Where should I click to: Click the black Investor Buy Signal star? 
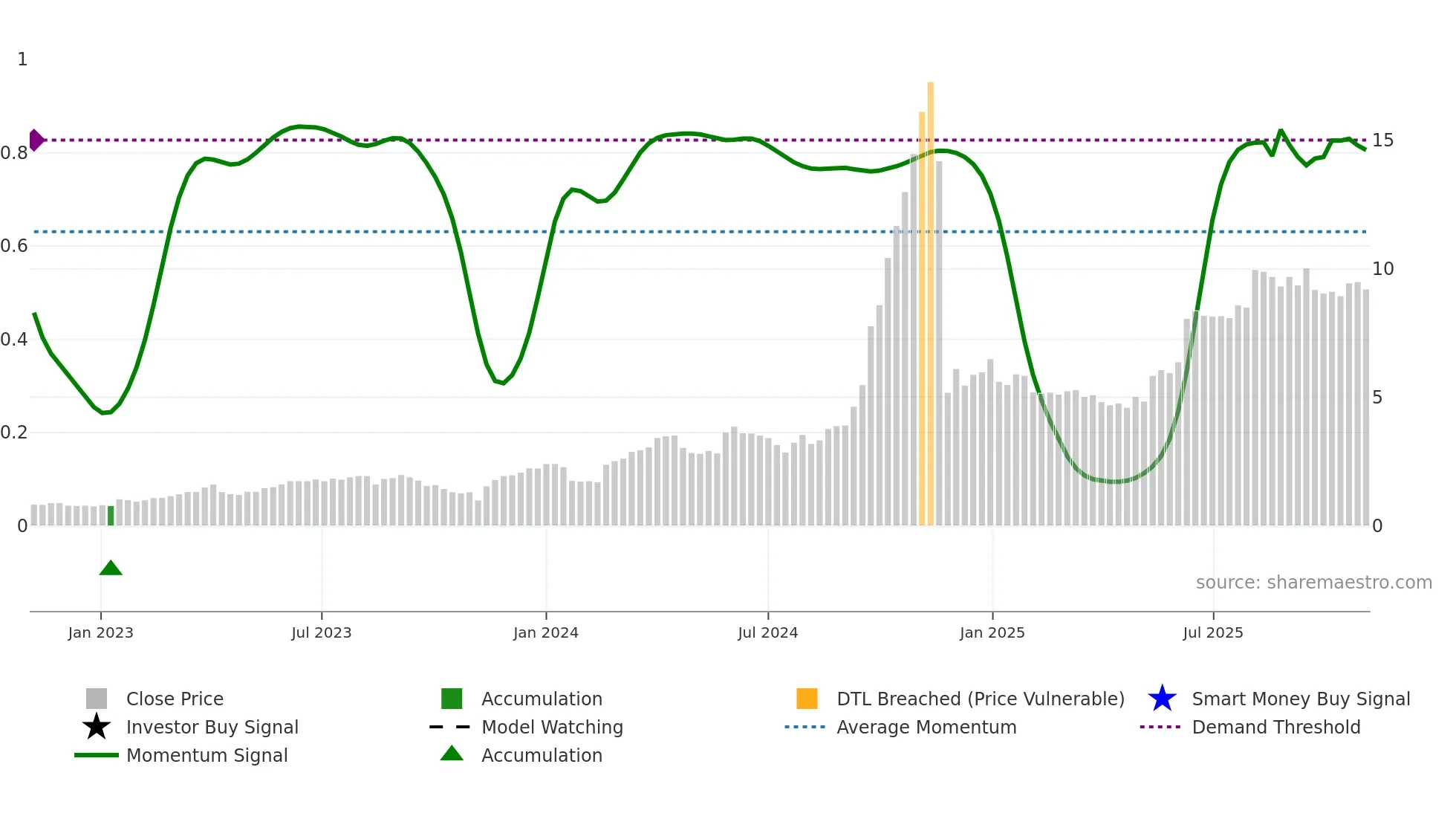coord(97,727)
